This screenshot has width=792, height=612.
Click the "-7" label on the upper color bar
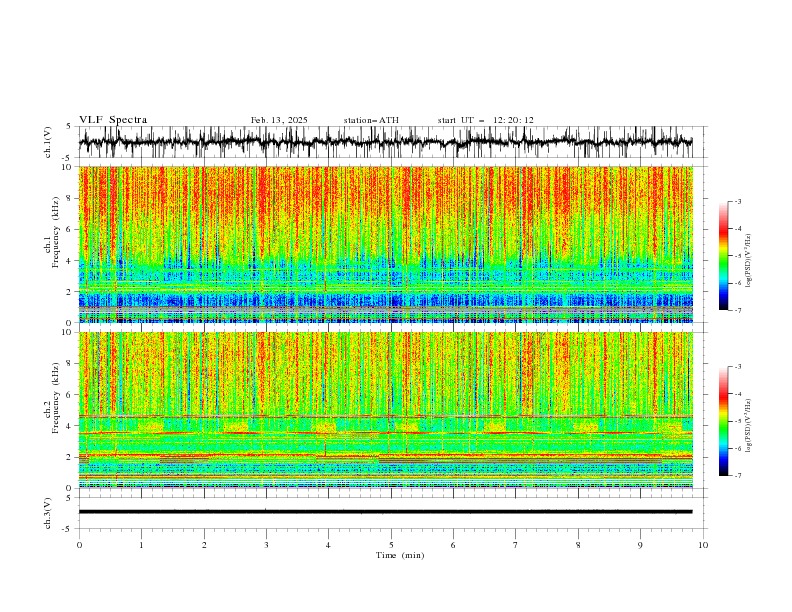click(738, 310)
